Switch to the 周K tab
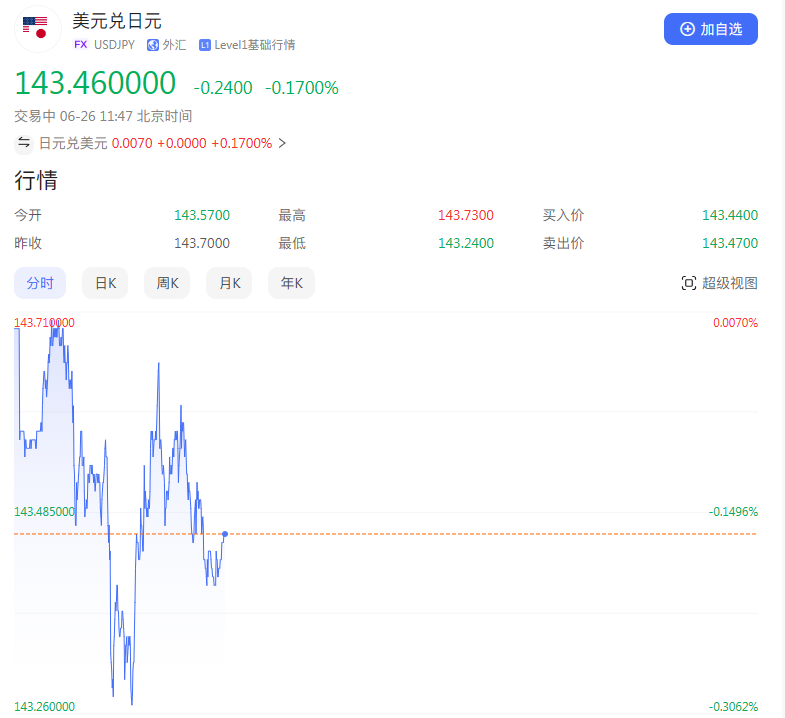785x718 pixels. click(x=167, y=283)
